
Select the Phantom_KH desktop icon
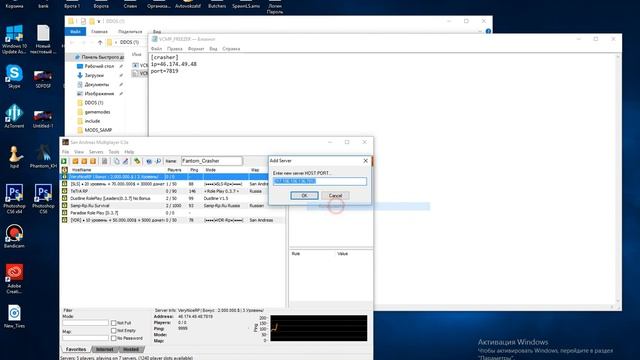pyautogui.click(x=43, y=156)
